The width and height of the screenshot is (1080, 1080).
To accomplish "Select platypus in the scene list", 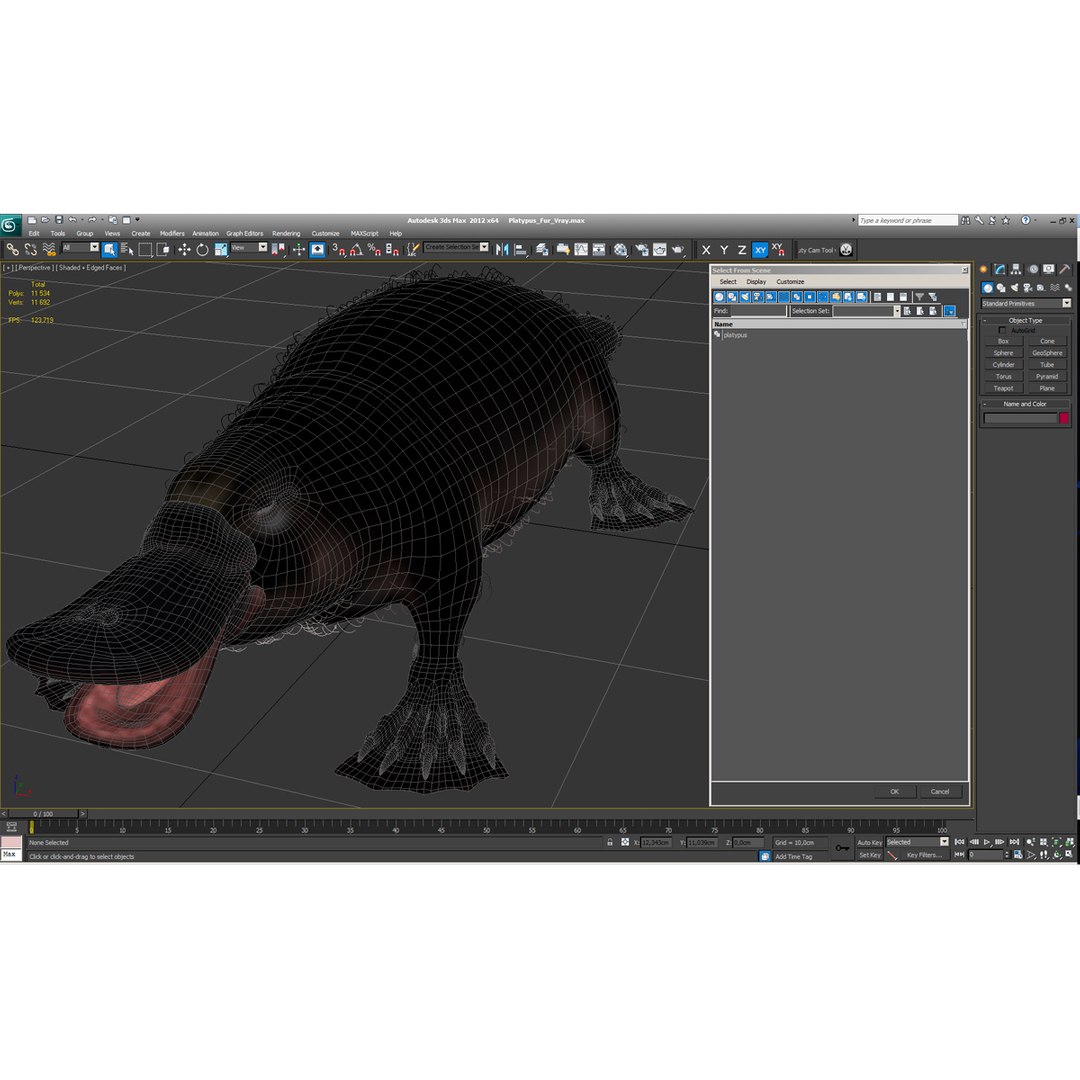I will pyautogui.click(x=735, y=335).
